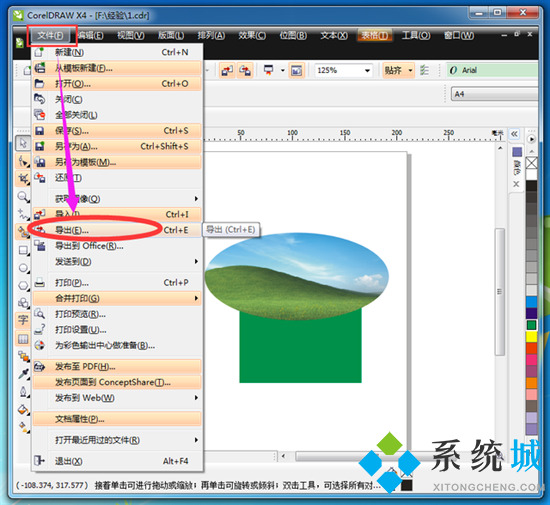Close the color docker with X
The height and width of the screenshot is (505, 550).
click(516, 184)
